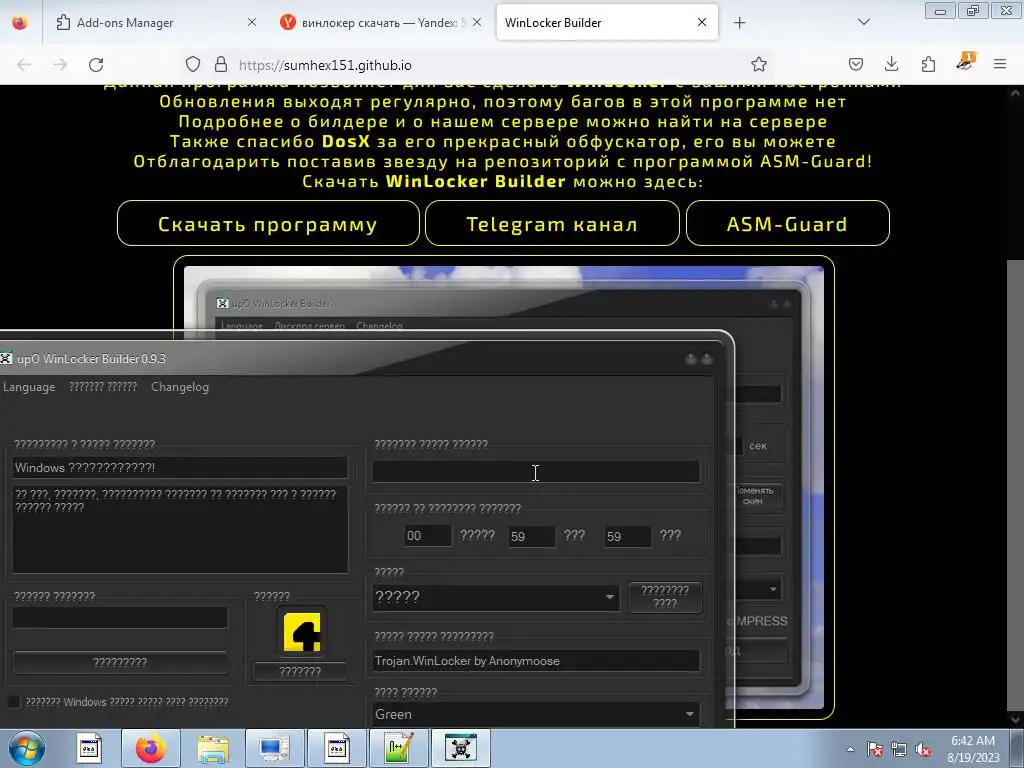Open the first document icon in taskbar
1024x768 pixels.
(x=89, y=748)
